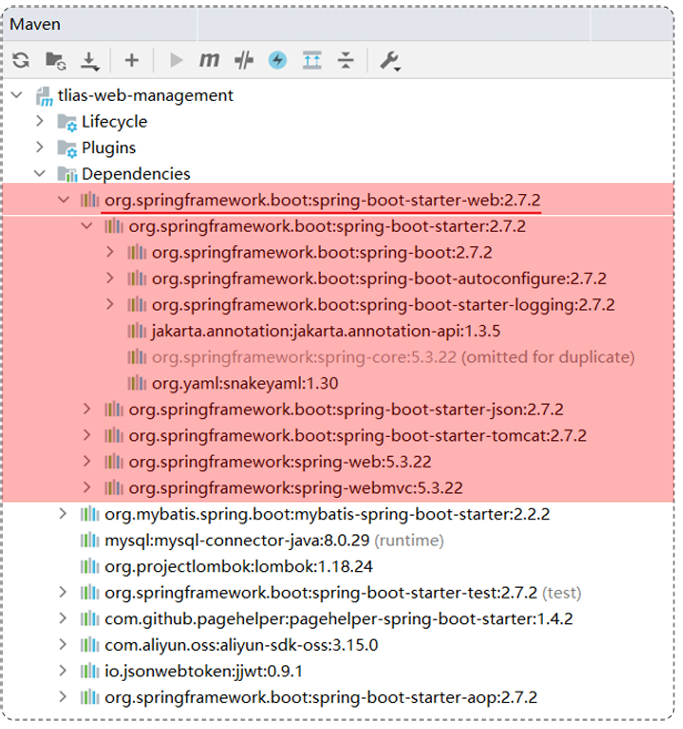Download sources and documentation icon
683x729 pixels.
point(89,61)
